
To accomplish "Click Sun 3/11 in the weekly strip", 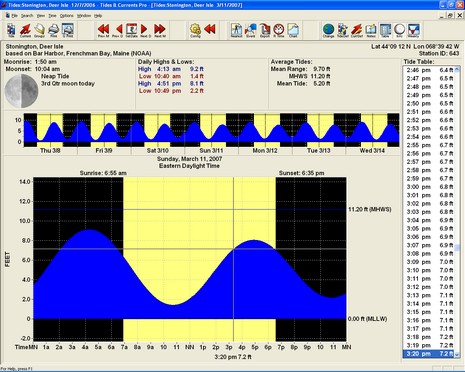I will pos(211,151).
